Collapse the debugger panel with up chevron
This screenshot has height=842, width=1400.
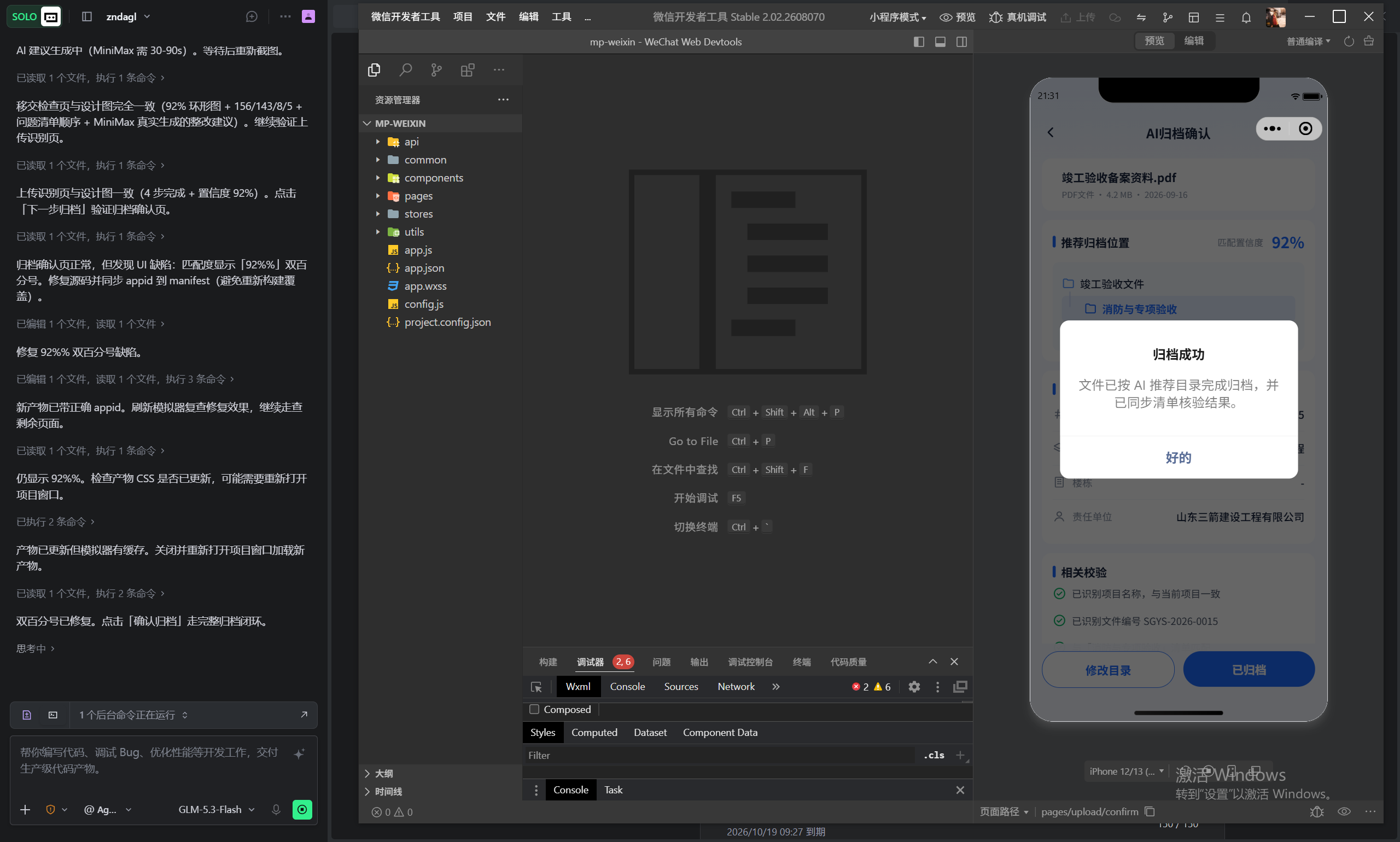point(933,662)
